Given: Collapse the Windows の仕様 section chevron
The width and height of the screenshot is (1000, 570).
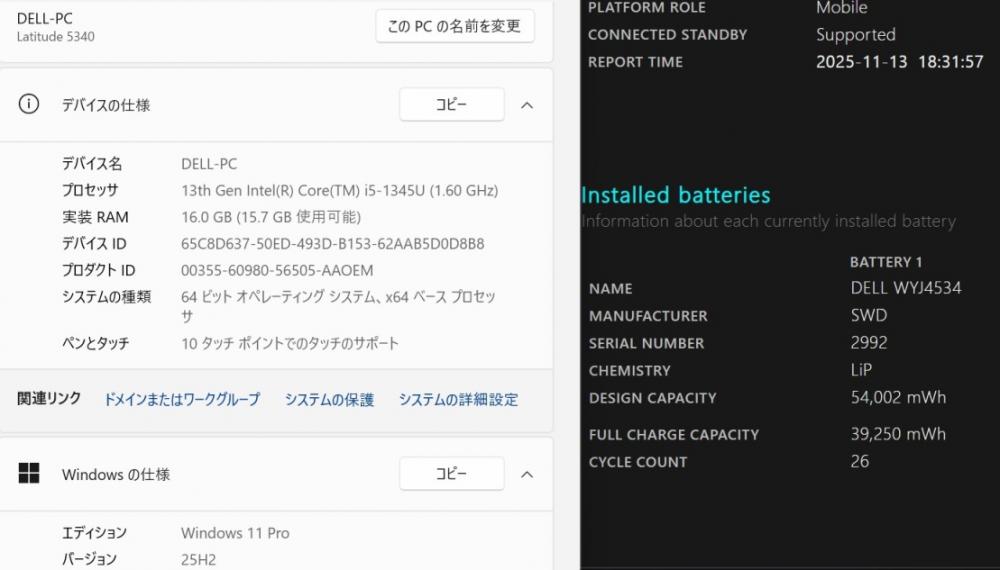Looking at the screenshot, I should point(527,474).
